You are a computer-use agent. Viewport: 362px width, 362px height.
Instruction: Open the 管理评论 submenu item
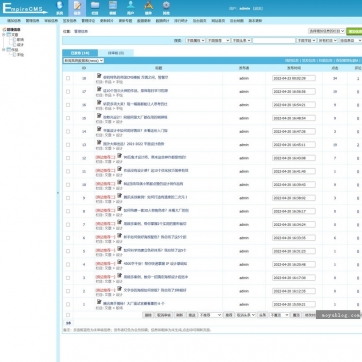(x=88, y=21)
